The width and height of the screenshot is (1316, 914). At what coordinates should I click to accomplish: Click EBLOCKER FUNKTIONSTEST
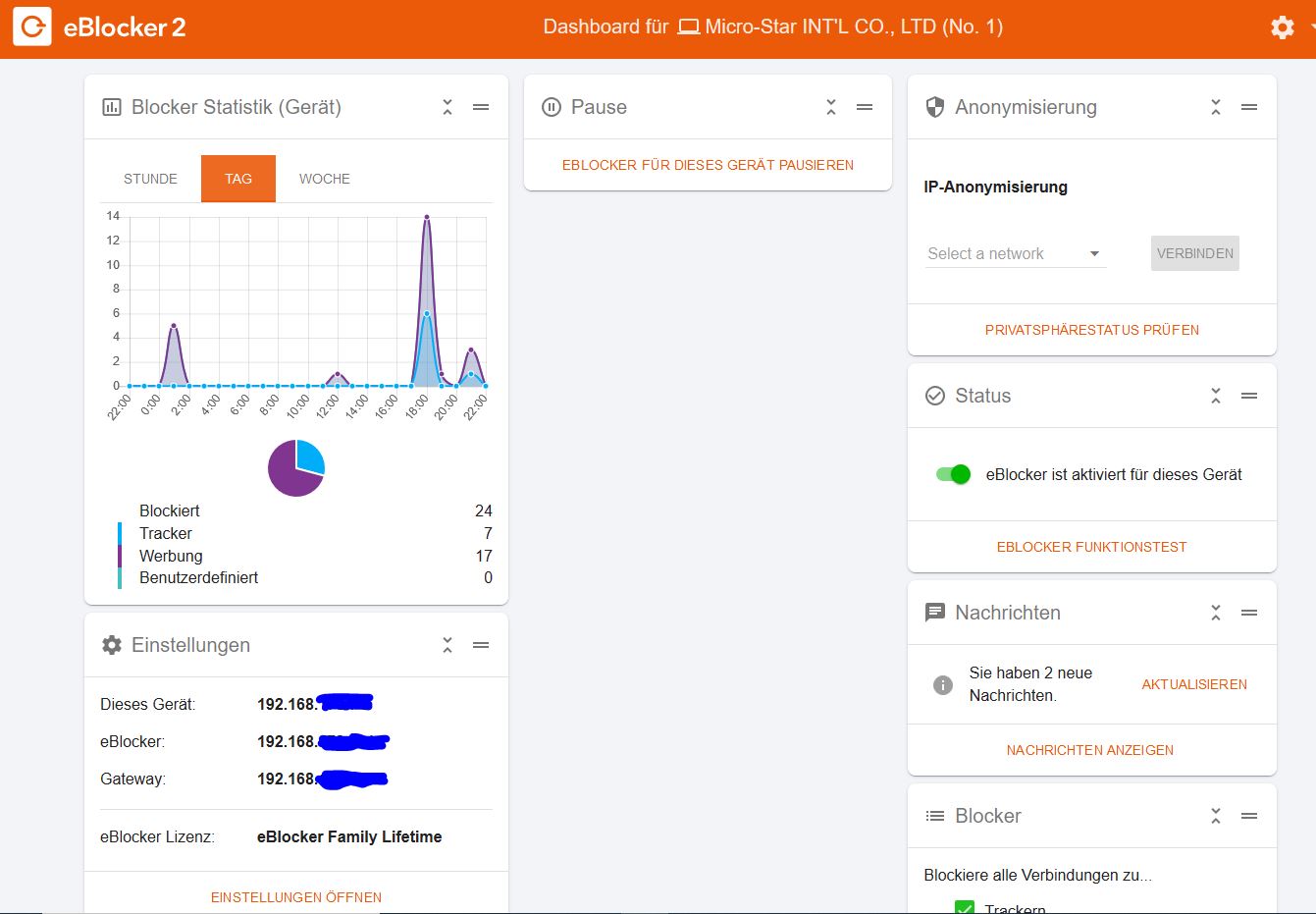[1092, 547]
